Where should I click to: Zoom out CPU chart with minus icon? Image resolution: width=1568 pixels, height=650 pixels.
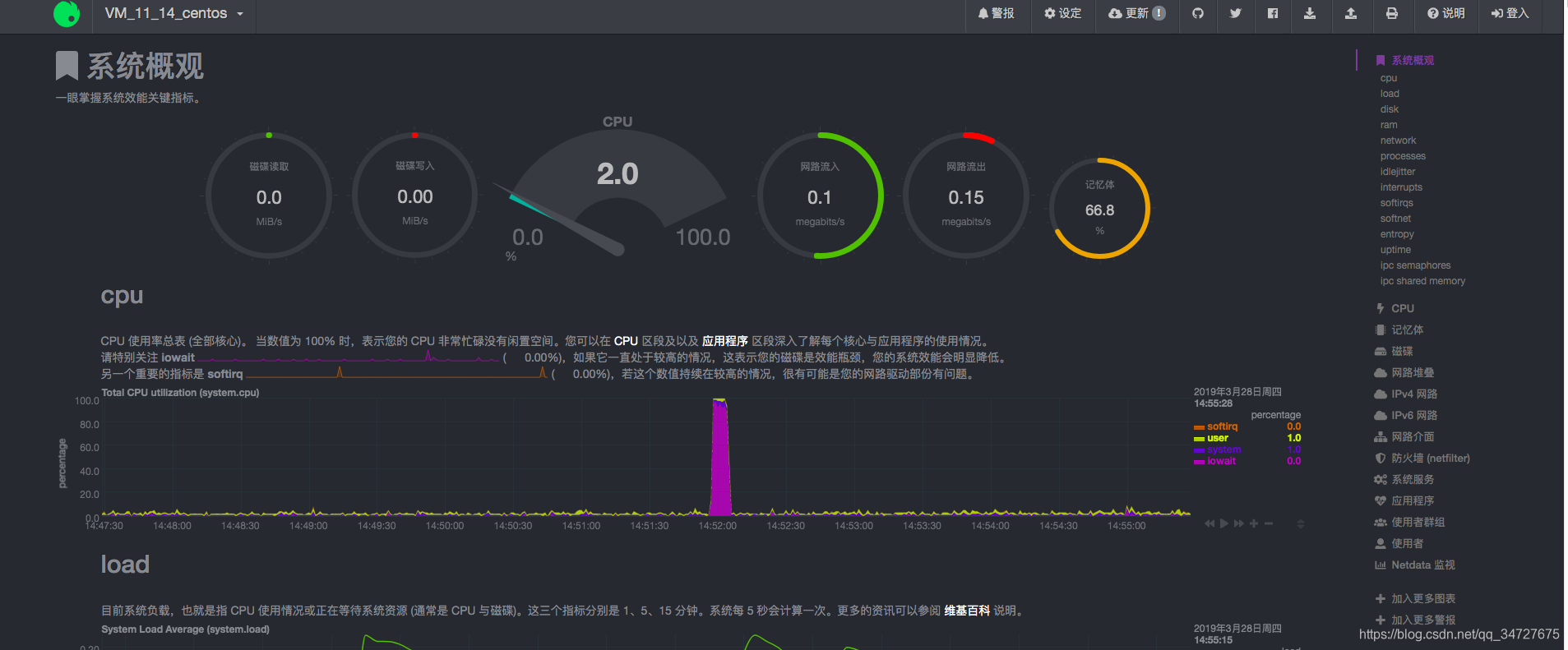tap(1269, 523)
